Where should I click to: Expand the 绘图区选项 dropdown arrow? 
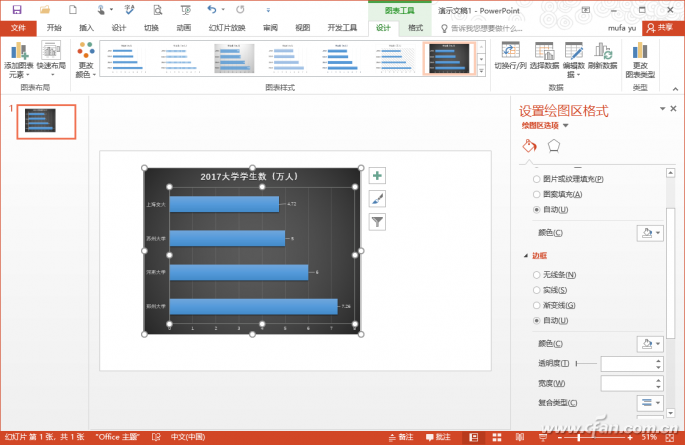pyautogui.click(x=566, y=126)
